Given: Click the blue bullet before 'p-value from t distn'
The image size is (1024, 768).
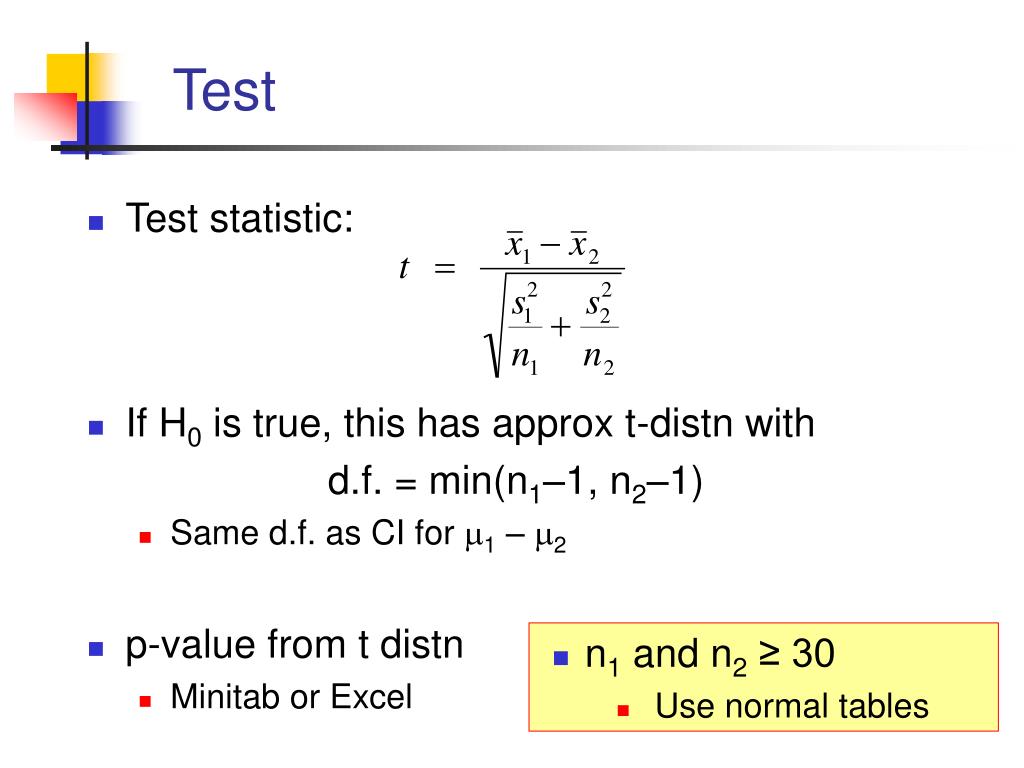Looking at the screenshot, I should tap(96, 648).
